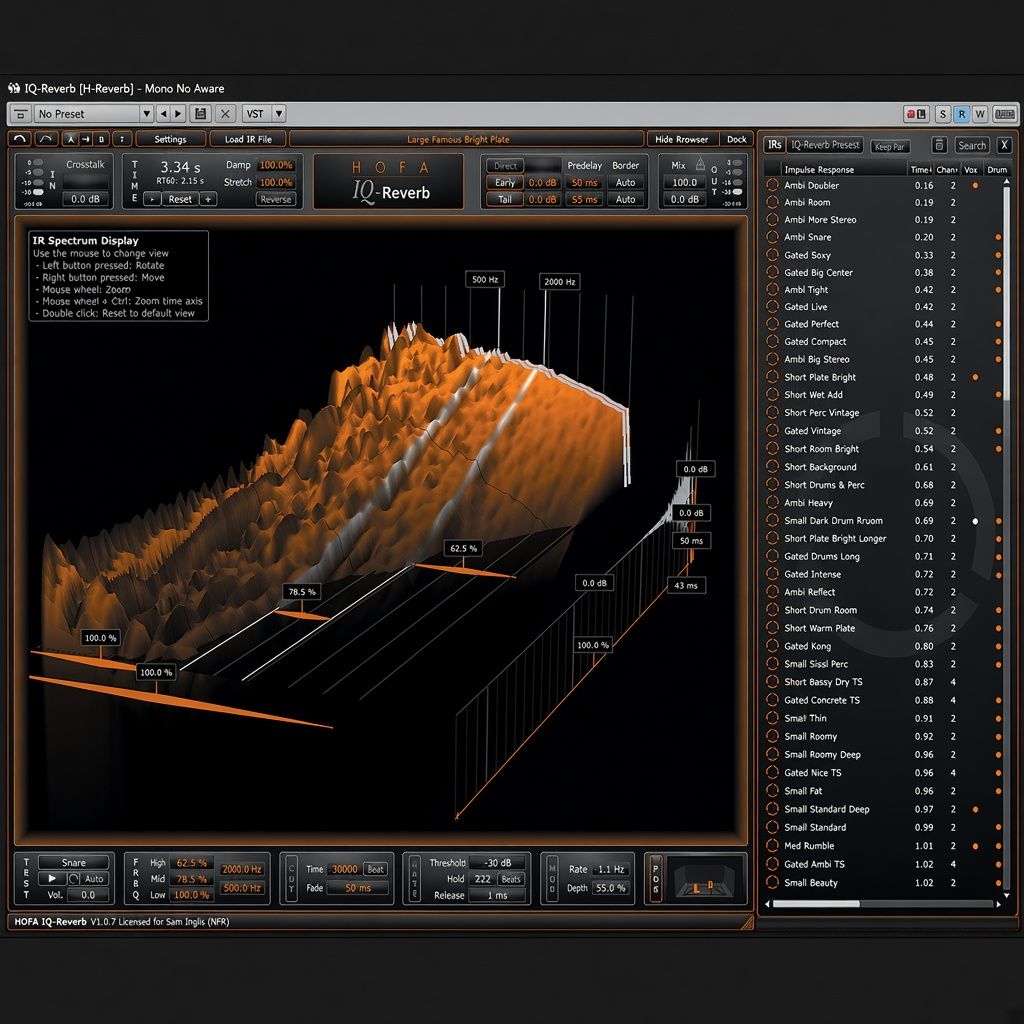Image resolution: width=1024 pixels, height=1024 pixels.
Task: Open the Settings button
Action: [x=170, y=139]
